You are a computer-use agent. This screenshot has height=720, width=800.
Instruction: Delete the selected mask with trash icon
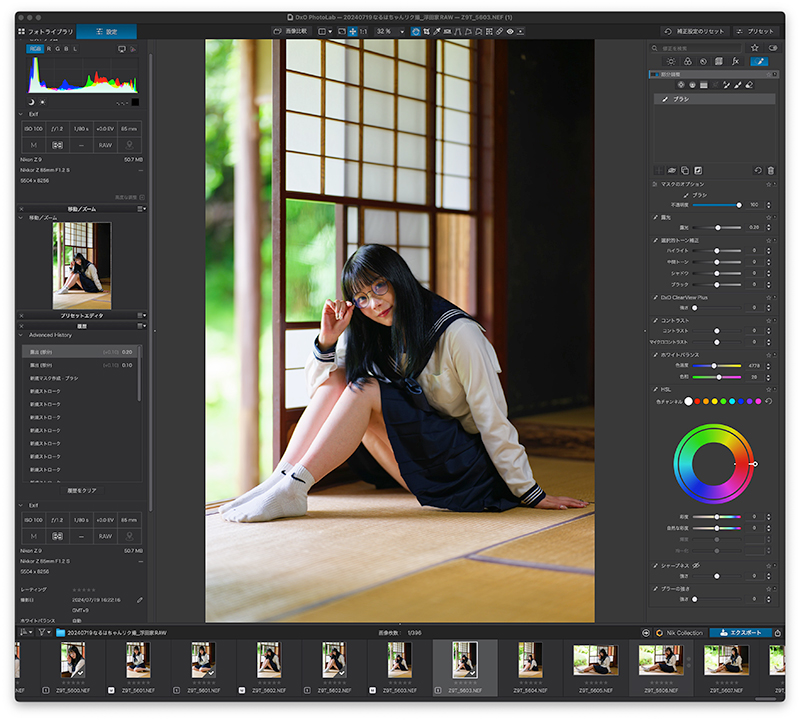771,170
